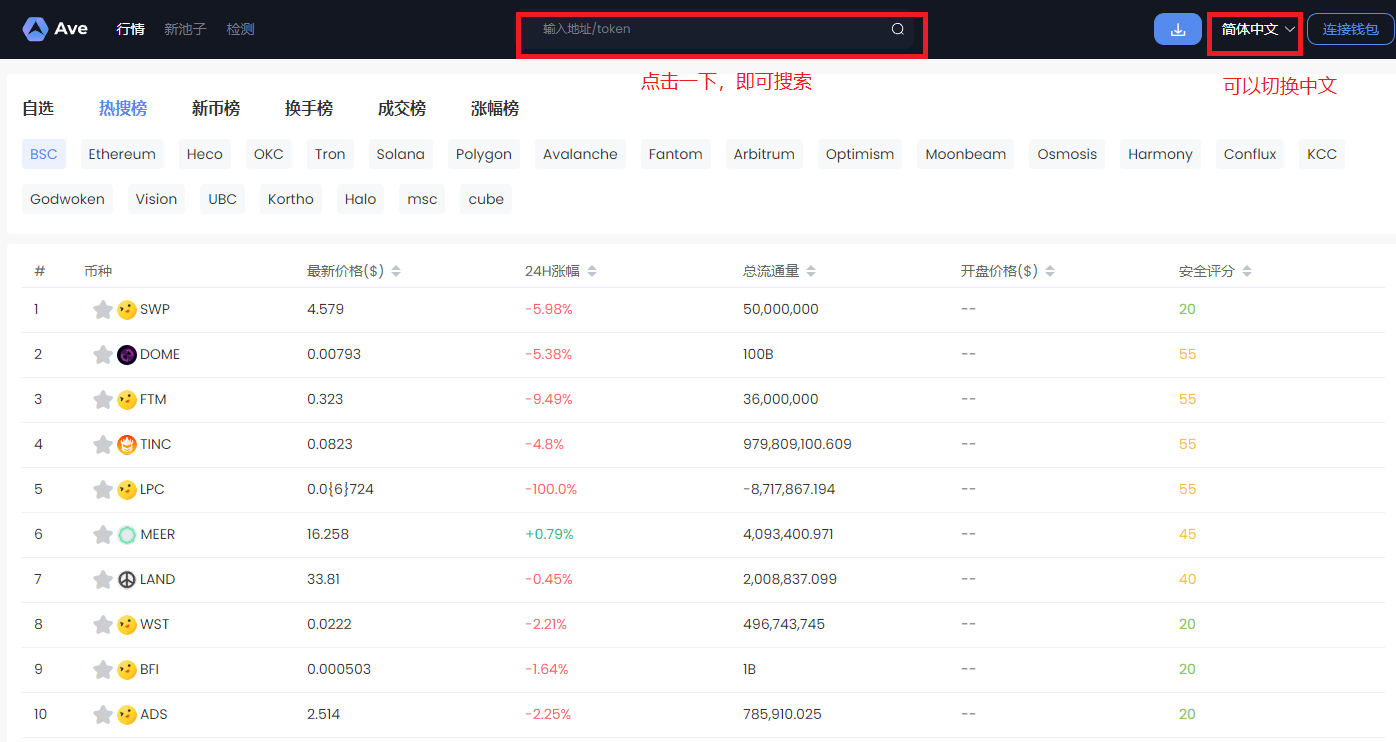Toggle the favorite star for FTM
The image size is (1396, 742).
click(x=103, y=400)
